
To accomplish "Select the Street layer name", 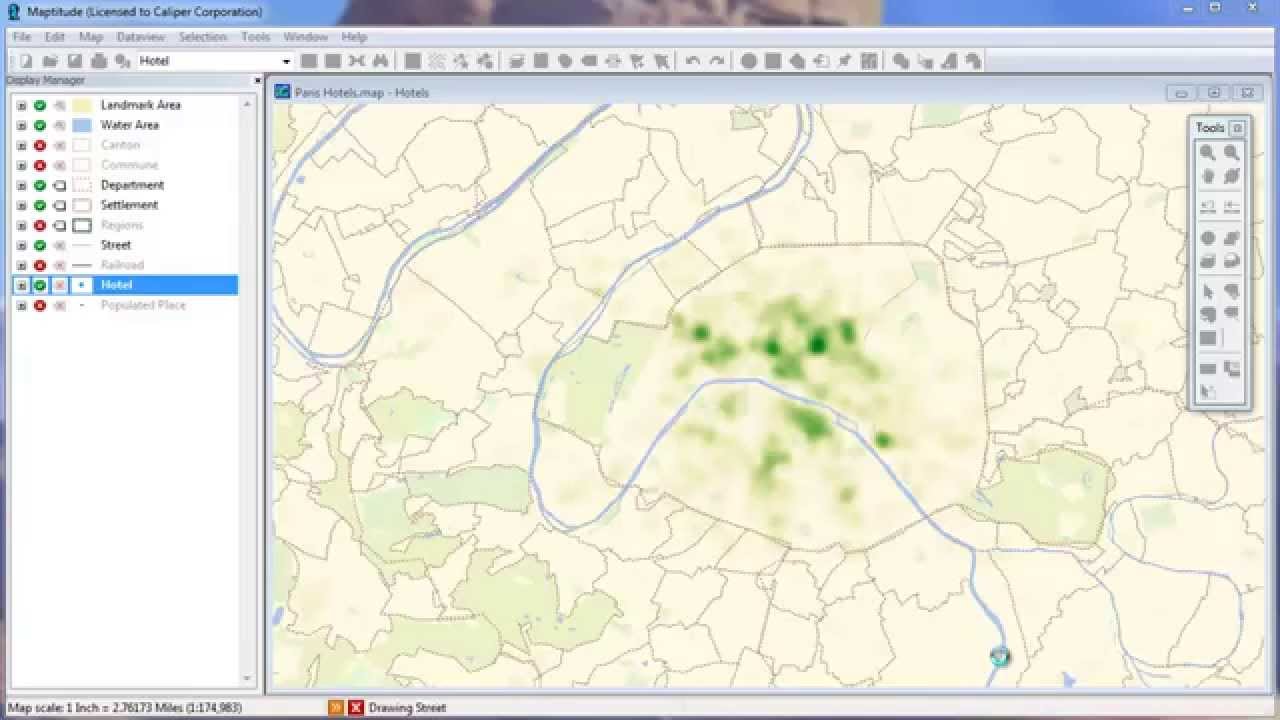I will [116, 245].
